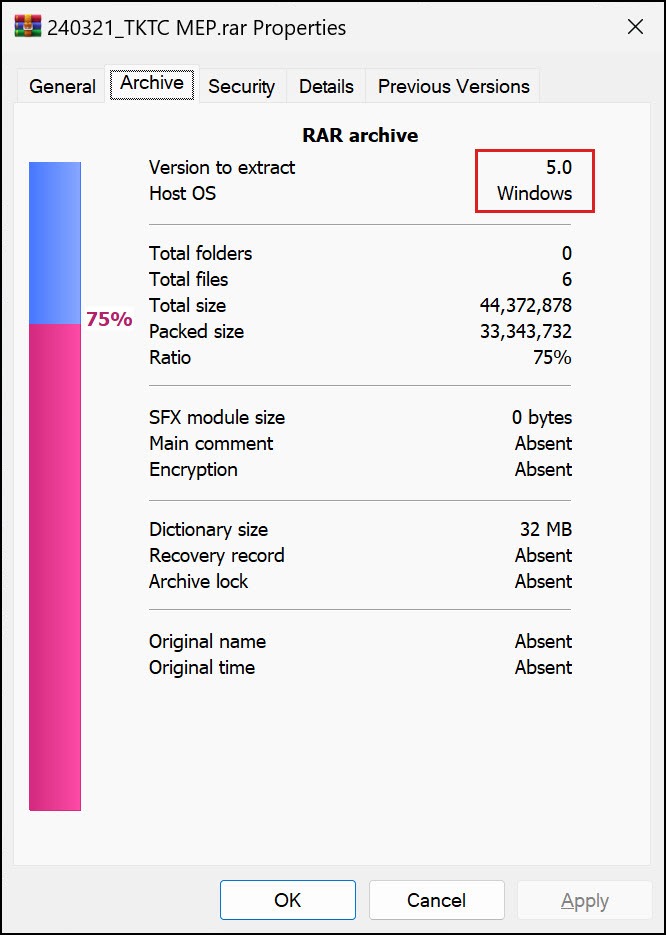Open the Previous Versions tab
Screen dimensions: 666x935
point(453,87)
